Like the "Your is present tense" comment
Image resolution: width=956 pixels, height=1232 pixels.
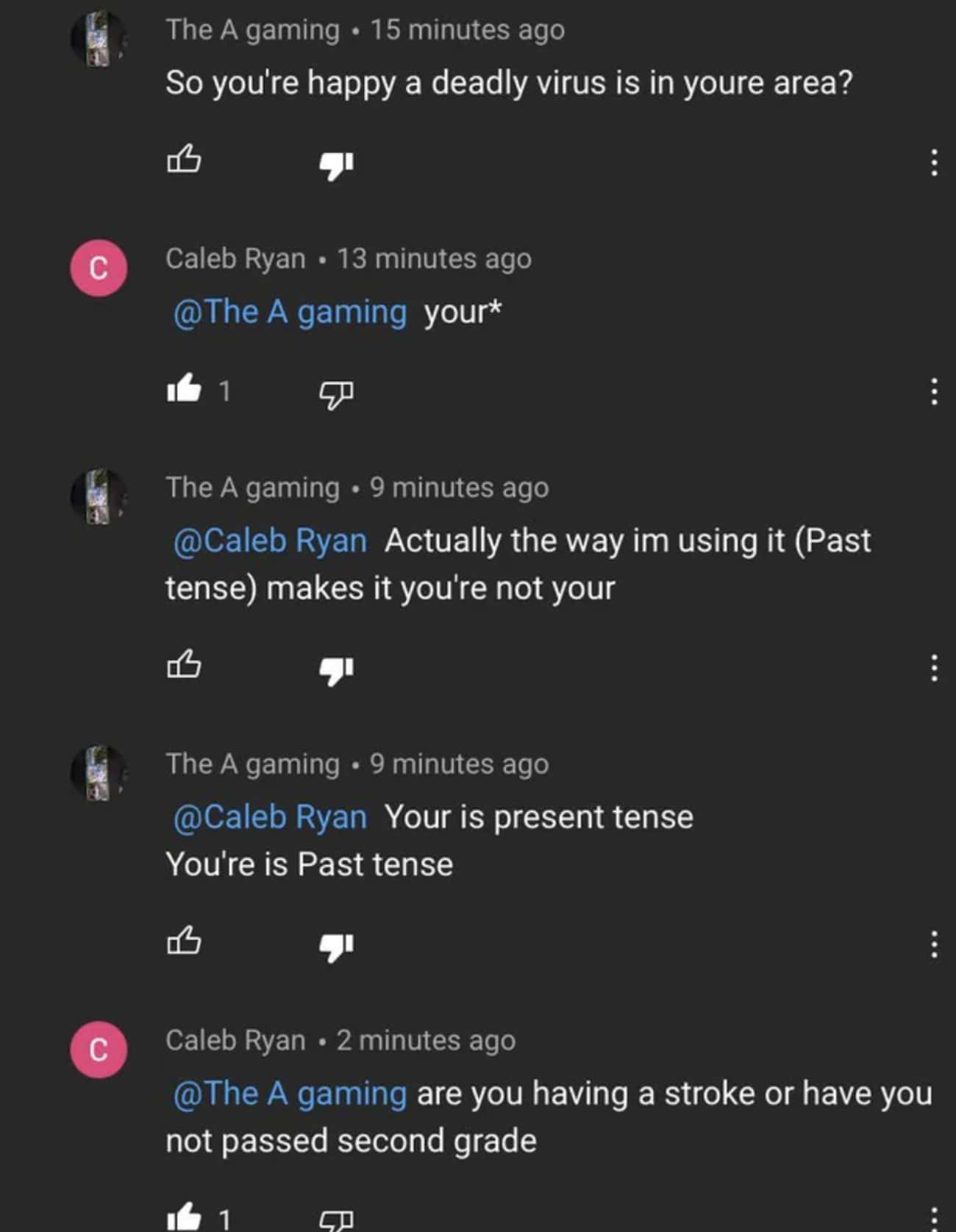pos(184,940)
